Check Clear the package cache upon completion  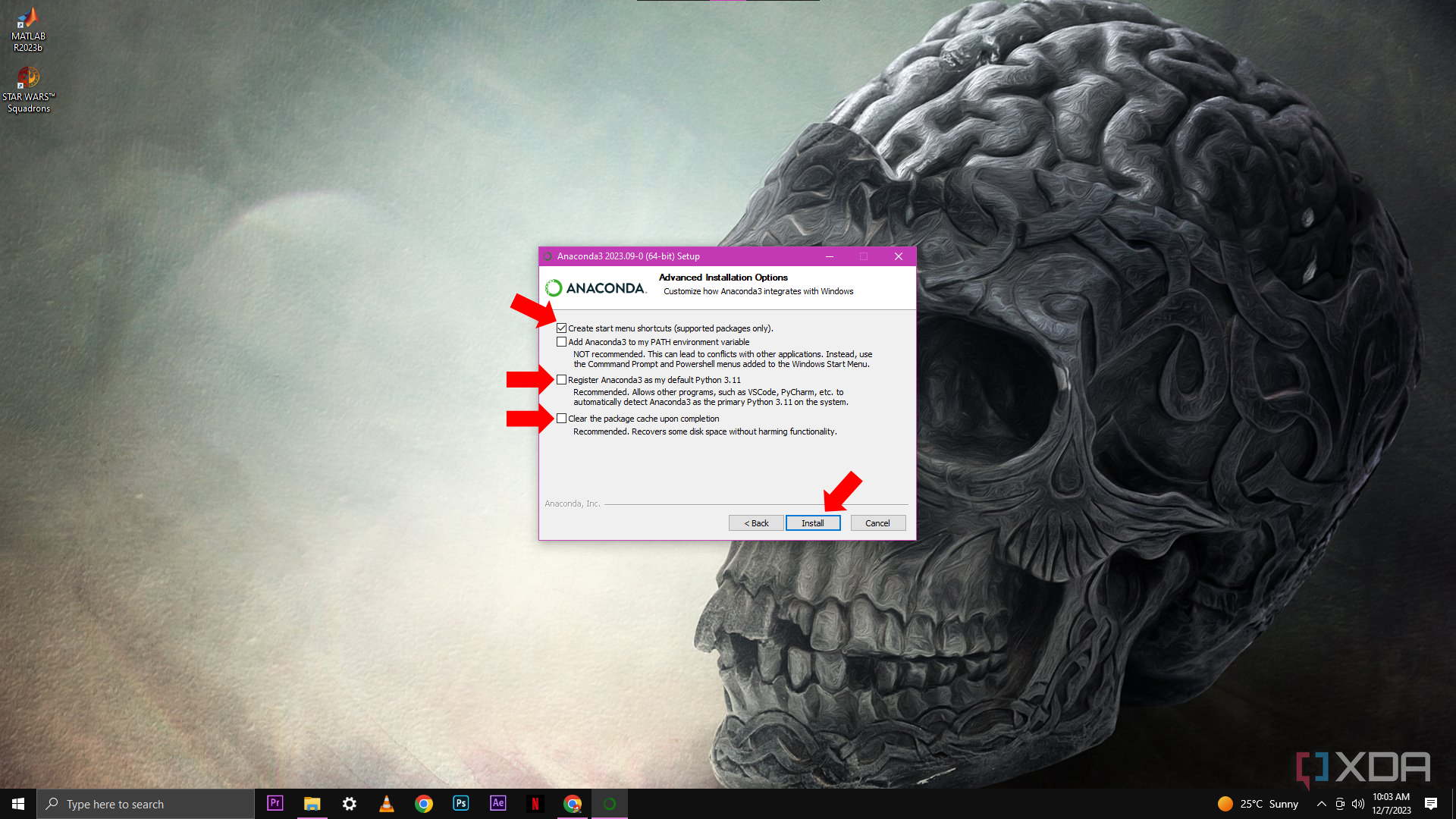(562, 418)
